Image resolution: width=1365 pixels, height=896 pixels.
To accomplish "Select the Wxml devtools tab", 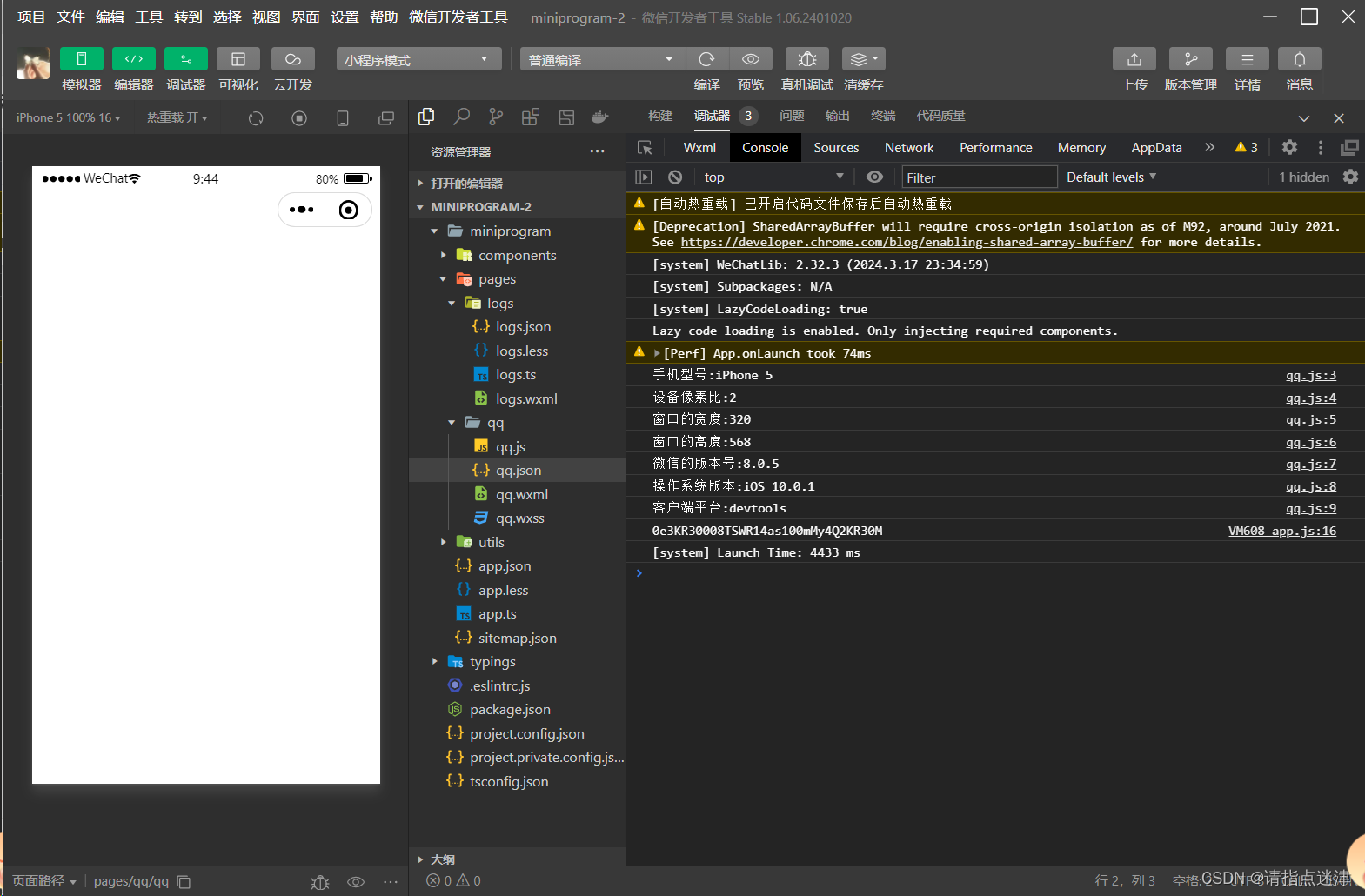I will click(699, 148).
